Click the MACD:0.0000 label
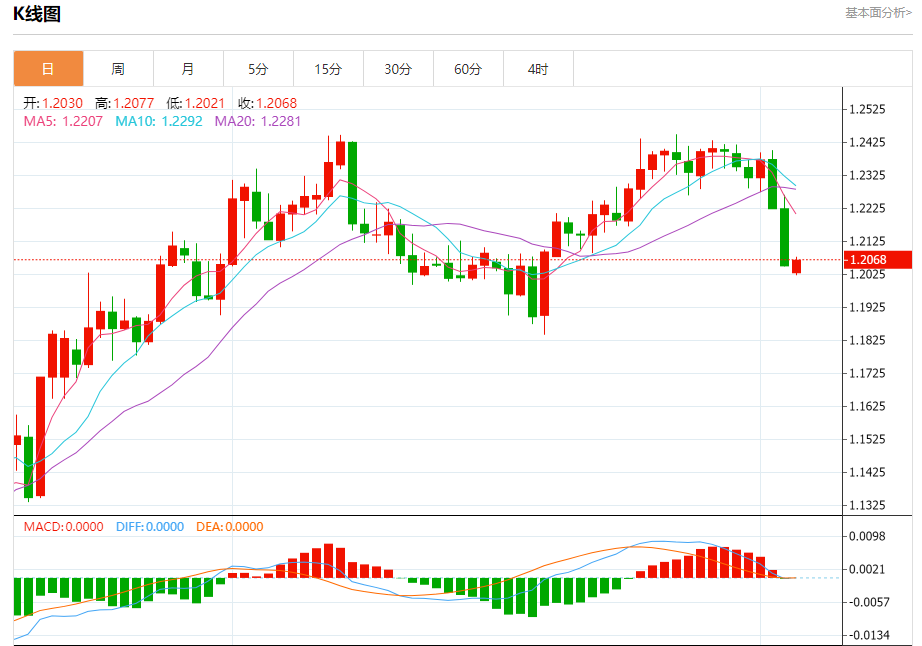Screen dimensions: 922x646 pyautogui.click(x=64, y=527)
